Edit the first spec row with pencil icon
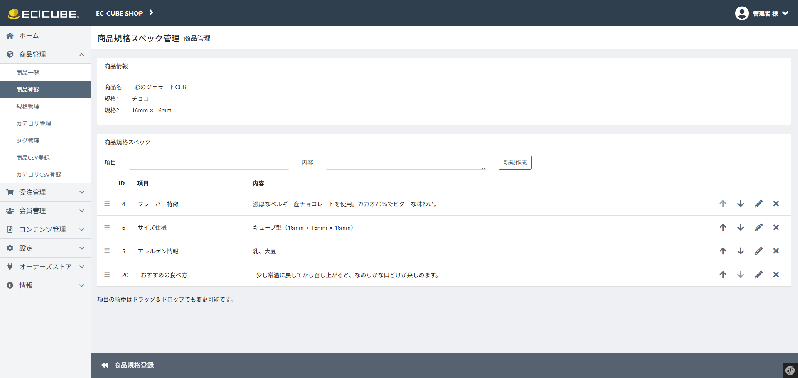This screenshot has height=378, width=798. click(758, 203)
